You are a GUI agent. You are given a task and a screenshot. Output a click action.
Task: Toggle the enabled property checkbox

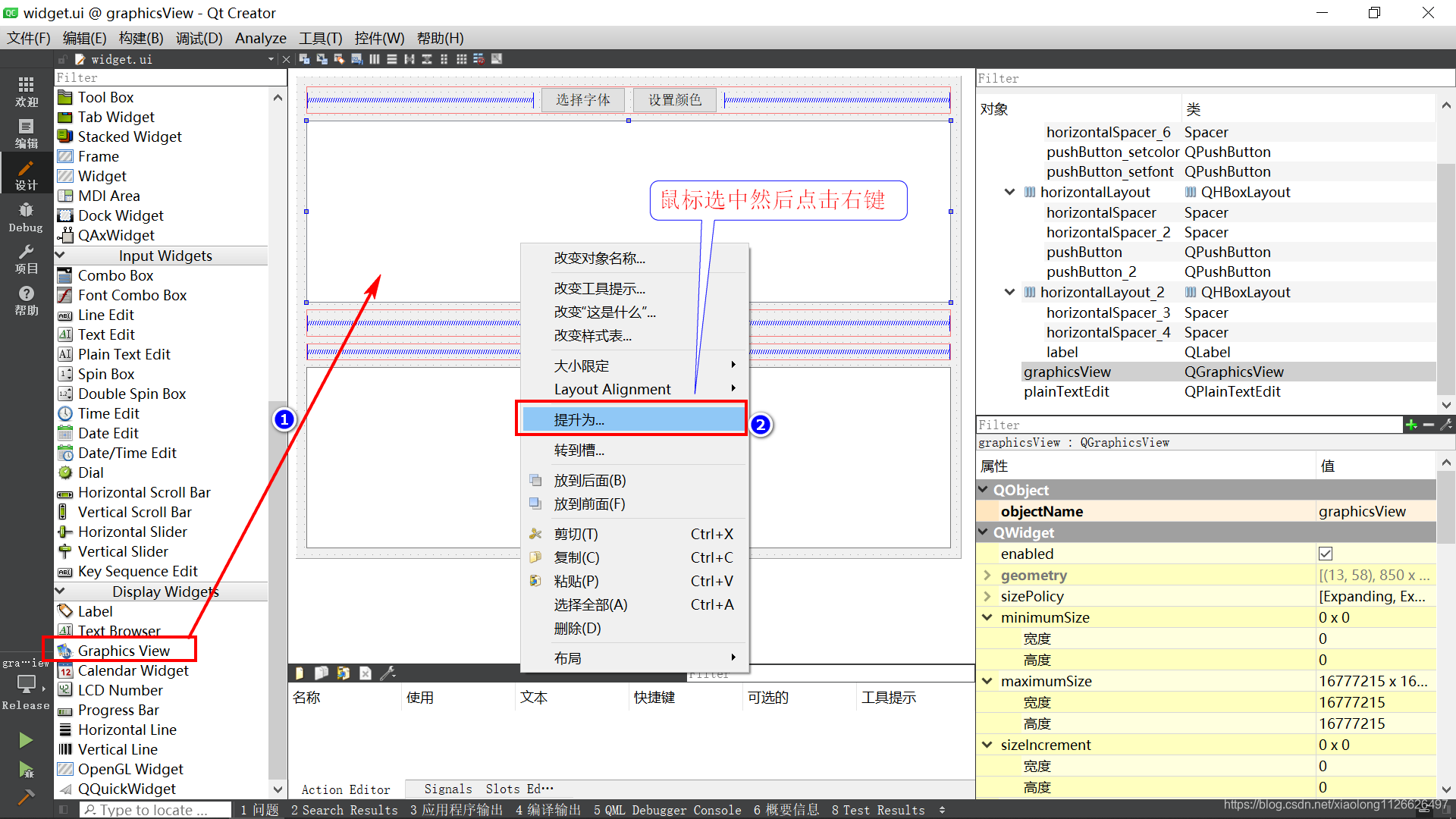(1326, 554)
